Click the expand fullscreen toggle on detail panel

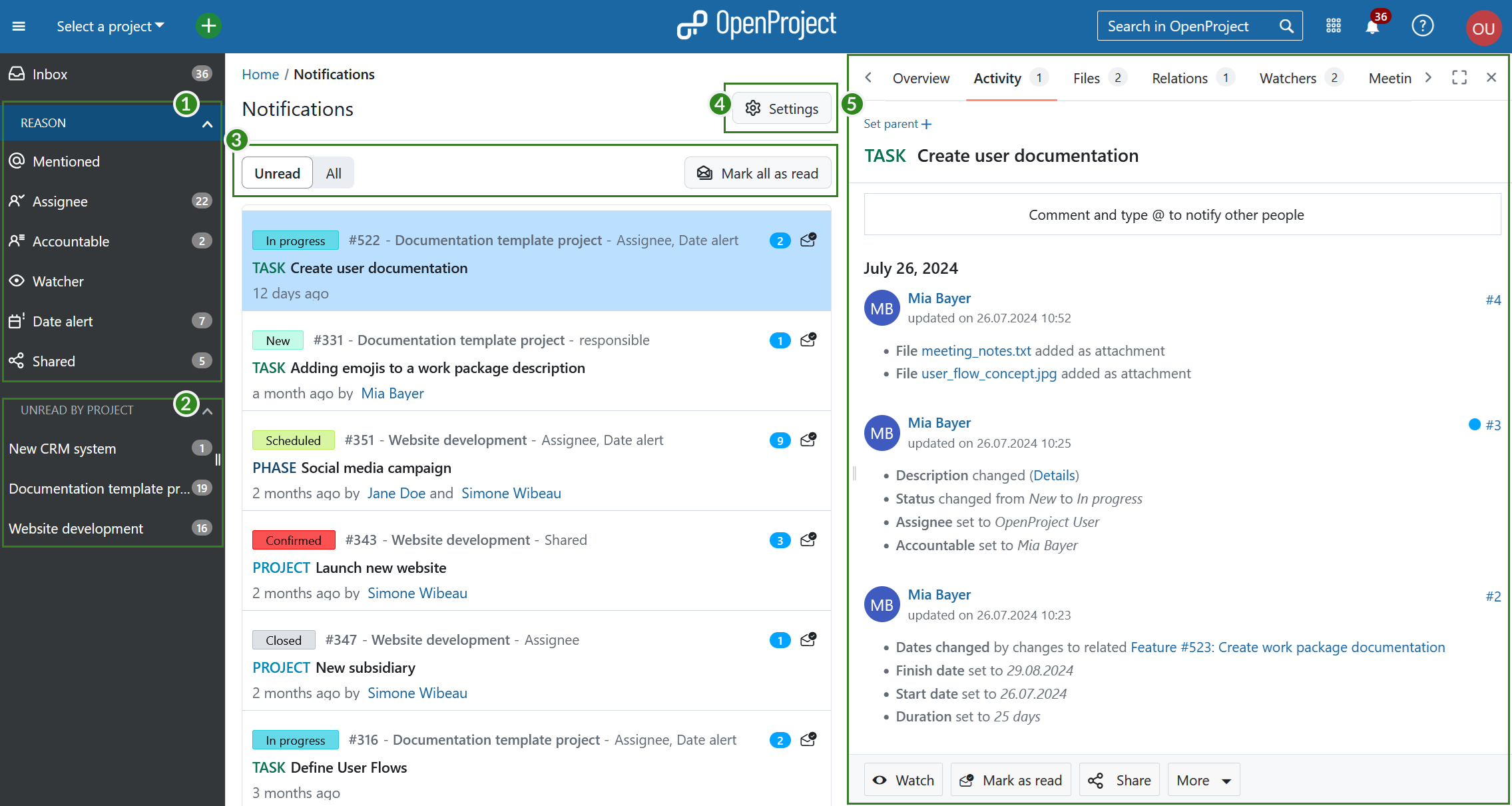click(1459, 77)
